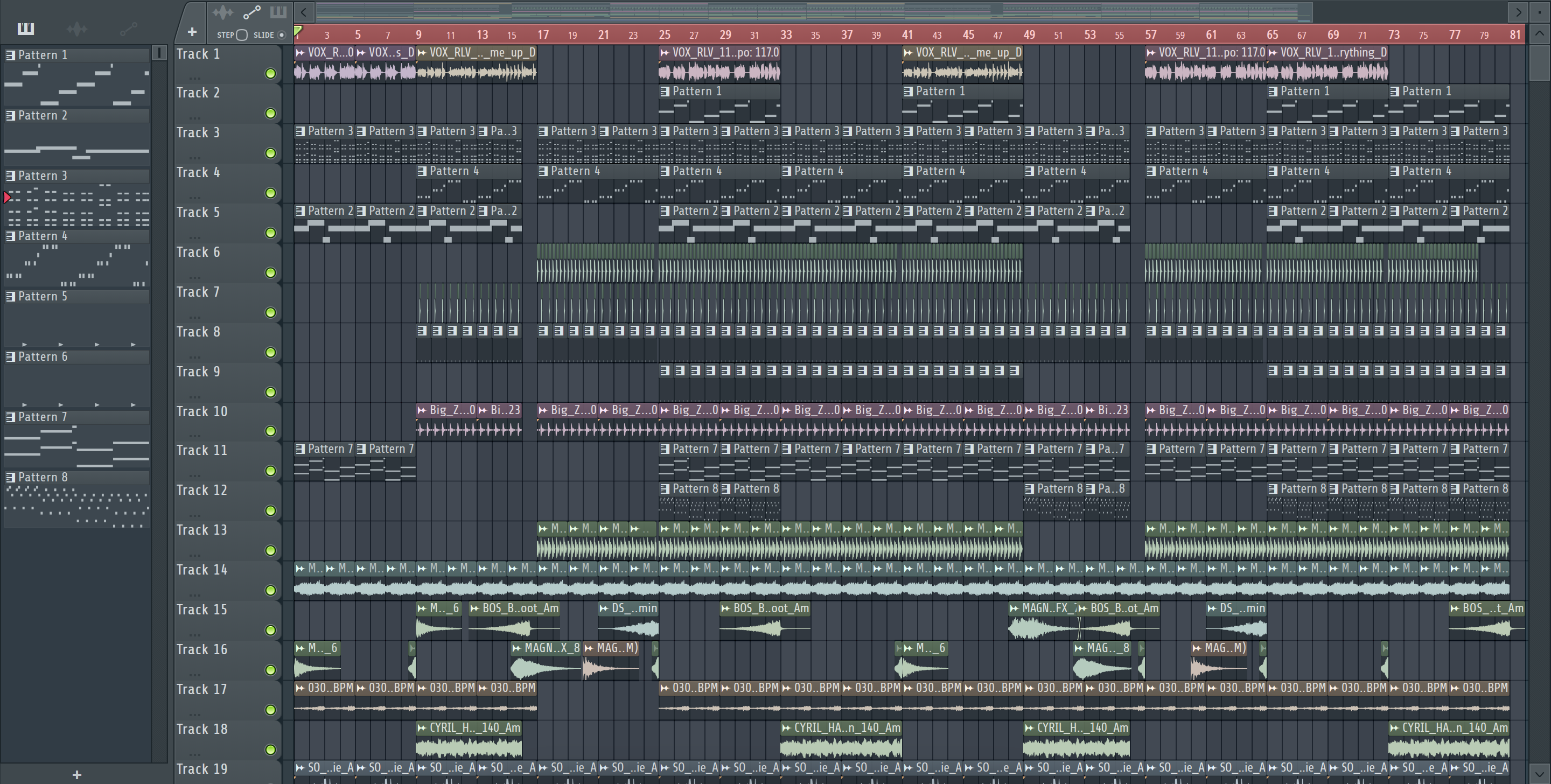Click the Track 13 header label
The width and height of the screenshot is (1551, 784).
coord(202,530)
